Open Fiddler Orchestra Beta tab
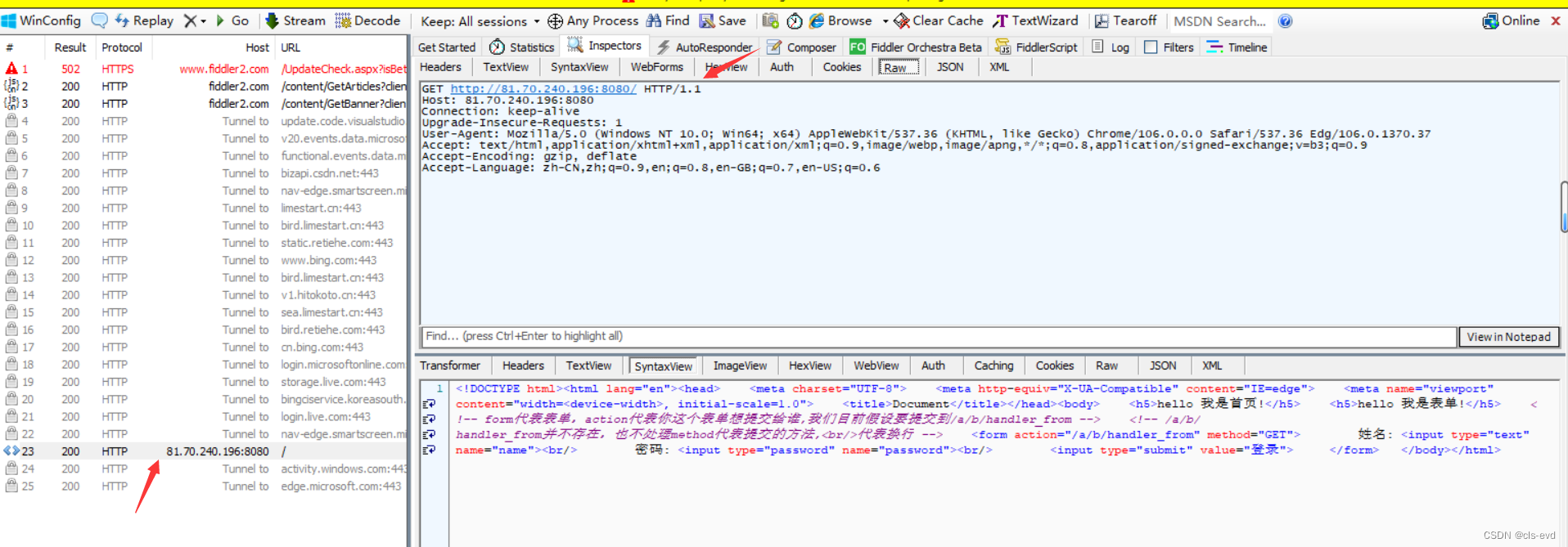 point(915,47)
